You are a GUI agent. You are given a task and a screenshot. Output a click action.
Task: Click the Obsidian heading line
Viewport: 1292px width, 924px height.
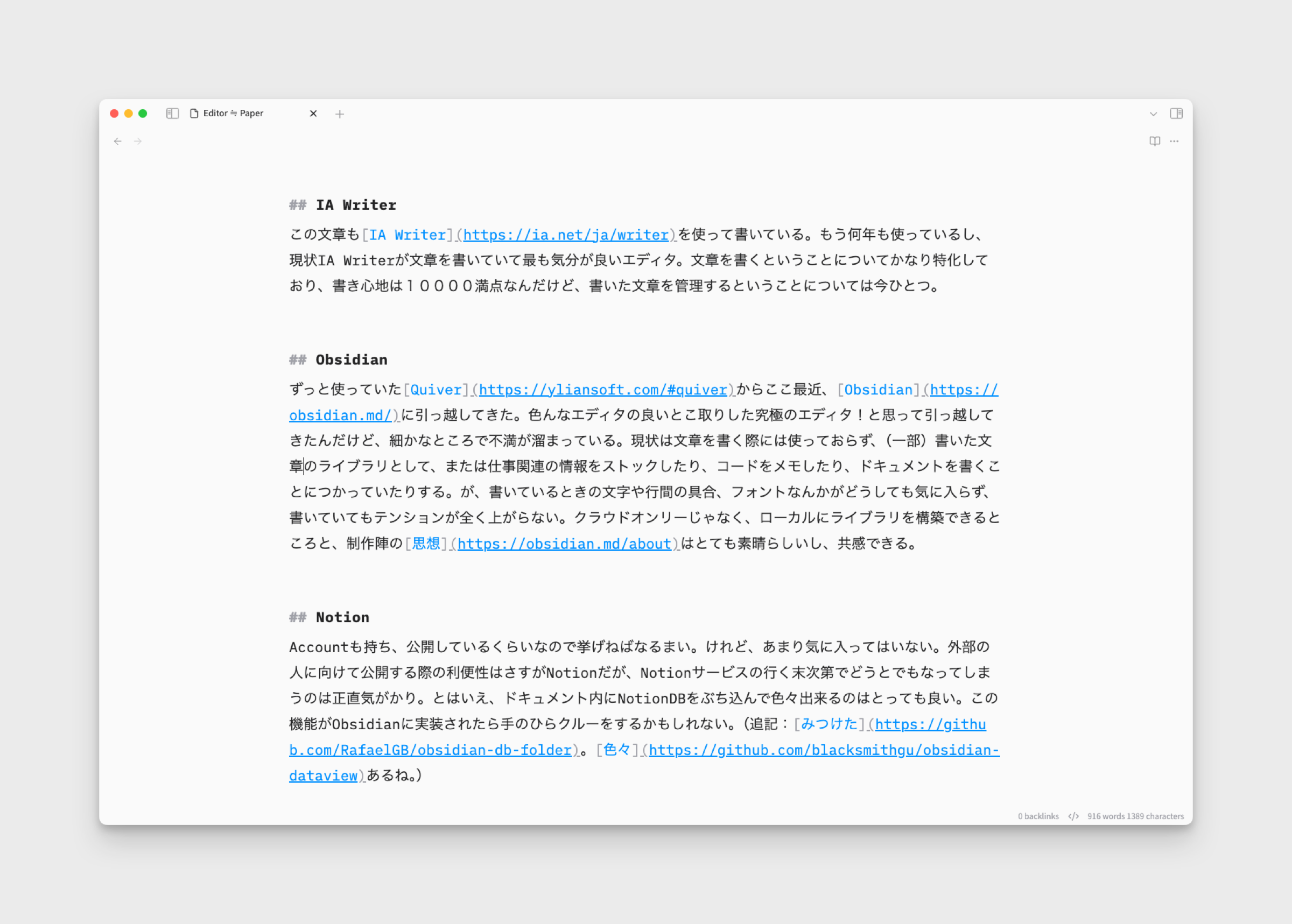351,359
